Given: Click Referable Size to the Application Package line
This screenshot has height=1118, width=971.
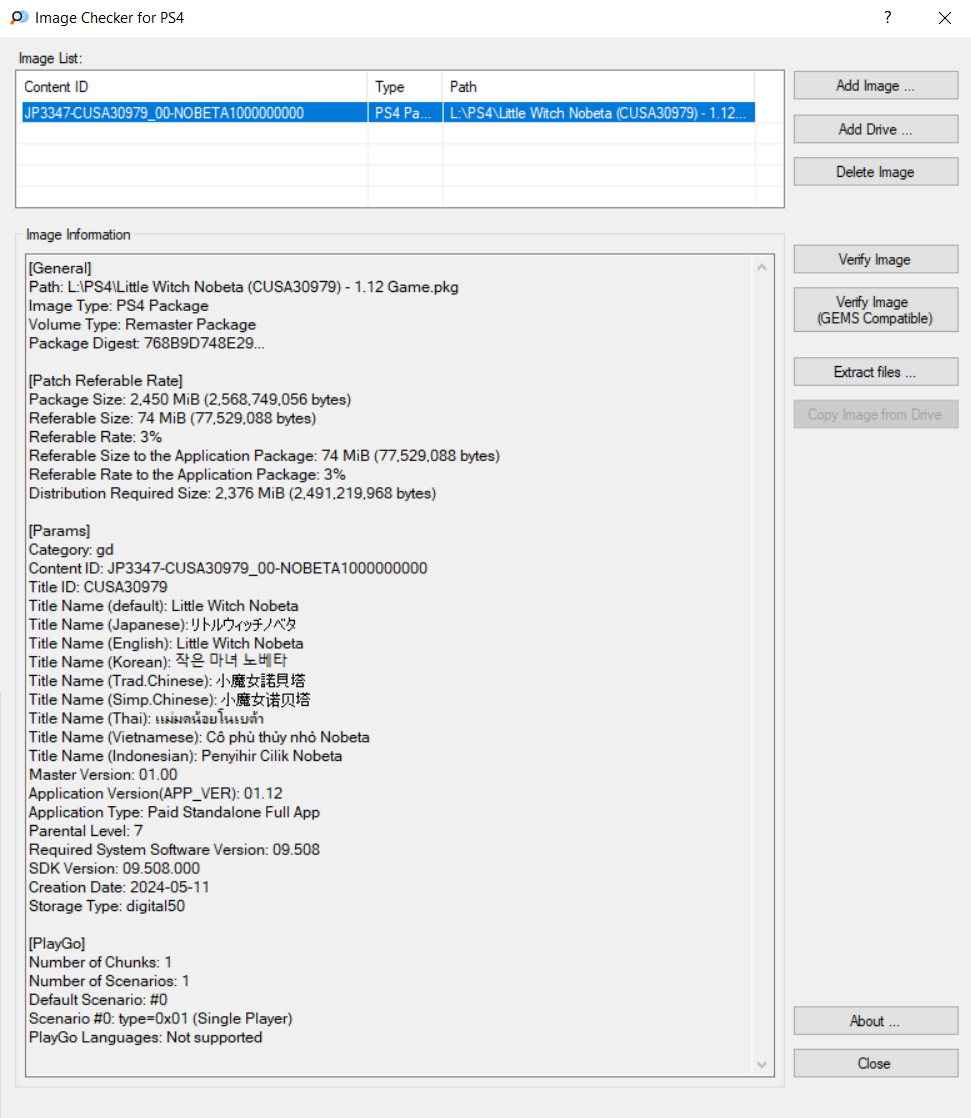Looking at the screenshot, I should 264,456.
